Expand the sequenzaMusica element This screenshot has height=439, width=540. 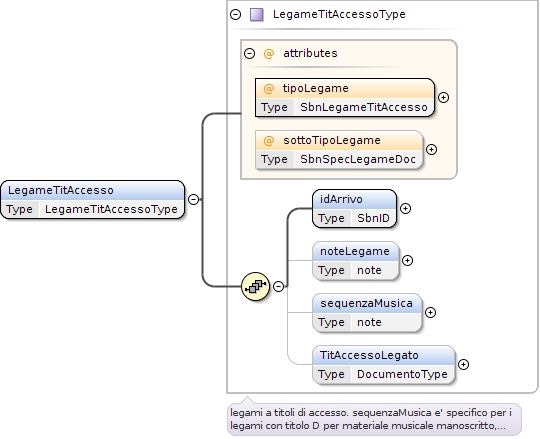click(430, 312)
